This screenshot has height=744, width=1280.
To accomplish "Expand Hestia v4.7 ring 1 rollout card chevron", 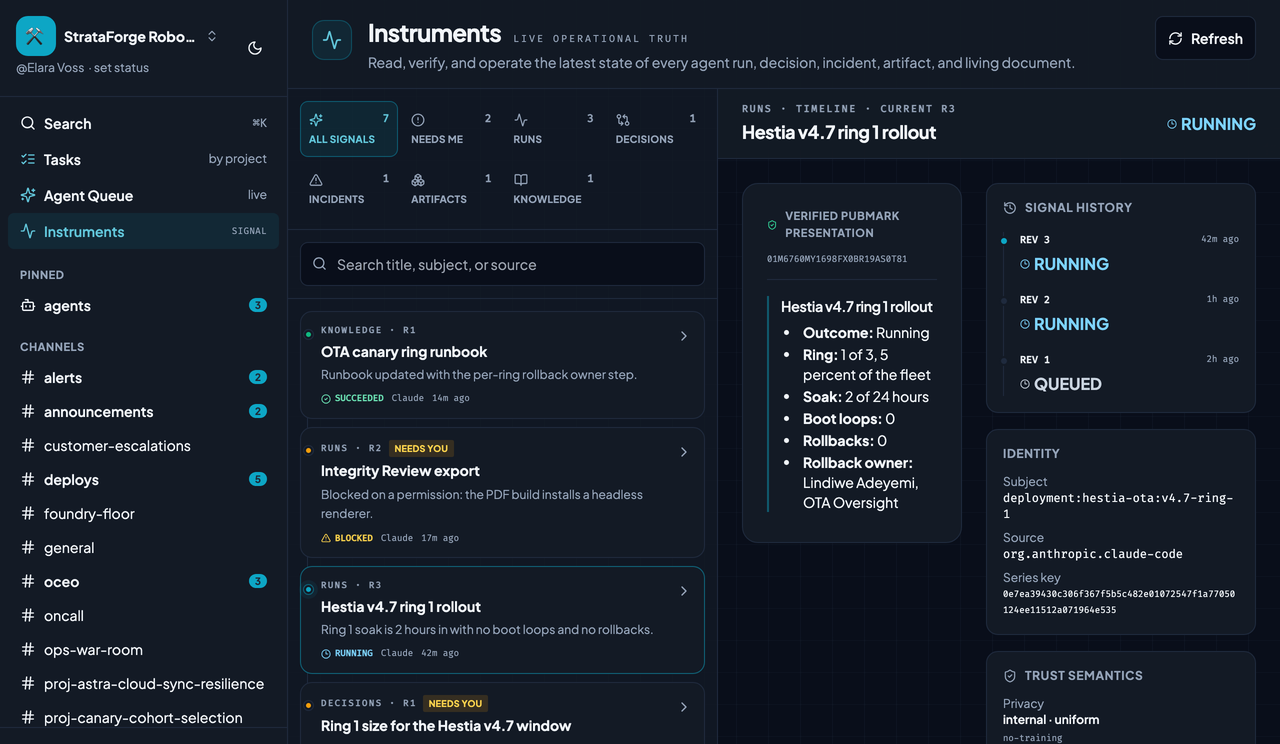I will (x=684, y=591).
